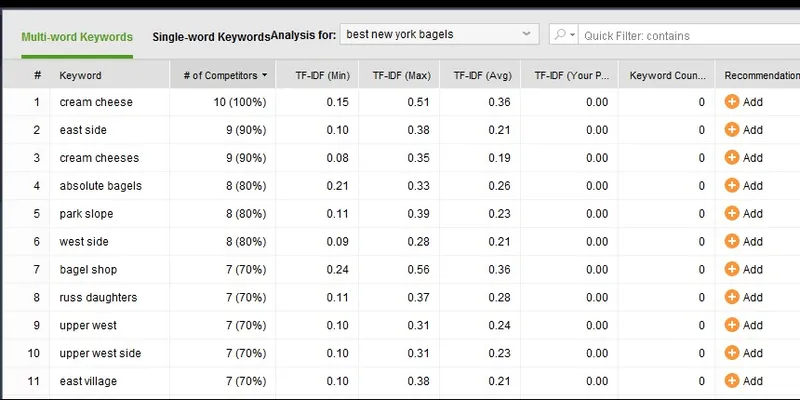Click the Add icon for upper west
800x400 pixels.
point(732,325)
